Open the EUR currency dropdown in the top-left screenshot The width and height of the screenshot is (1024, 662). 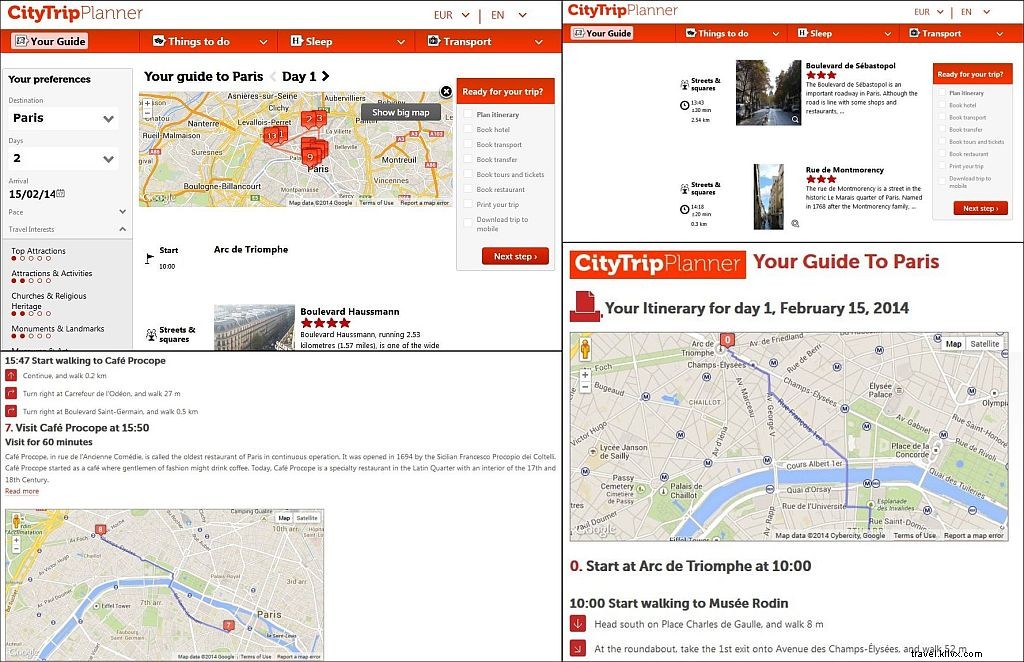pos(452,14)
